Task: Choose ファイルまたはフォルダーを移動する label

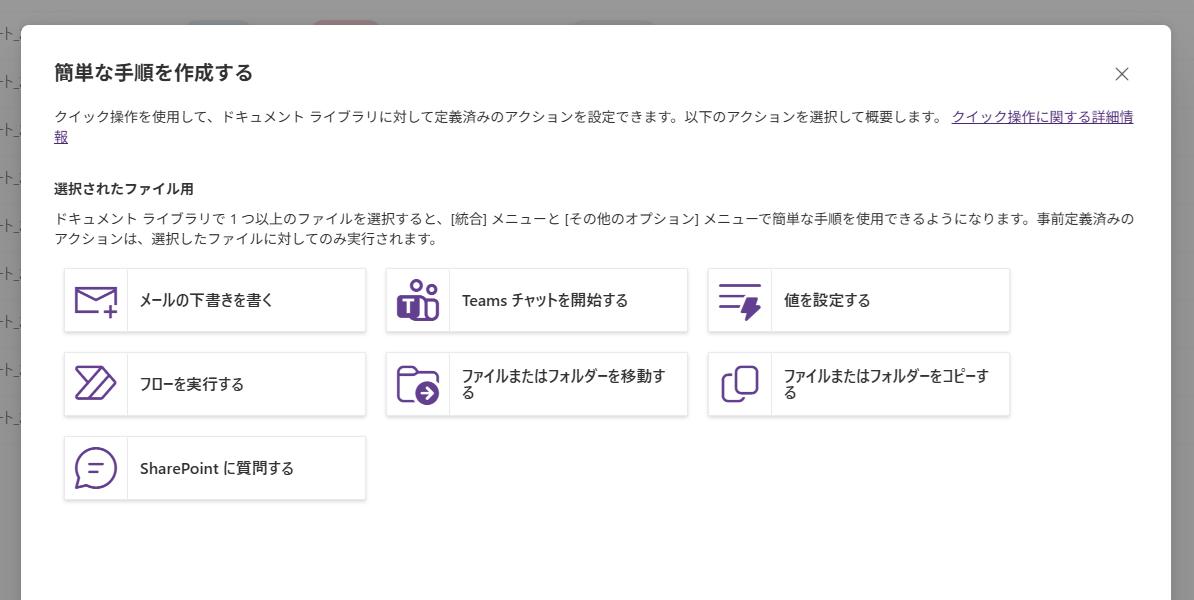Action: tap(563, 384)
